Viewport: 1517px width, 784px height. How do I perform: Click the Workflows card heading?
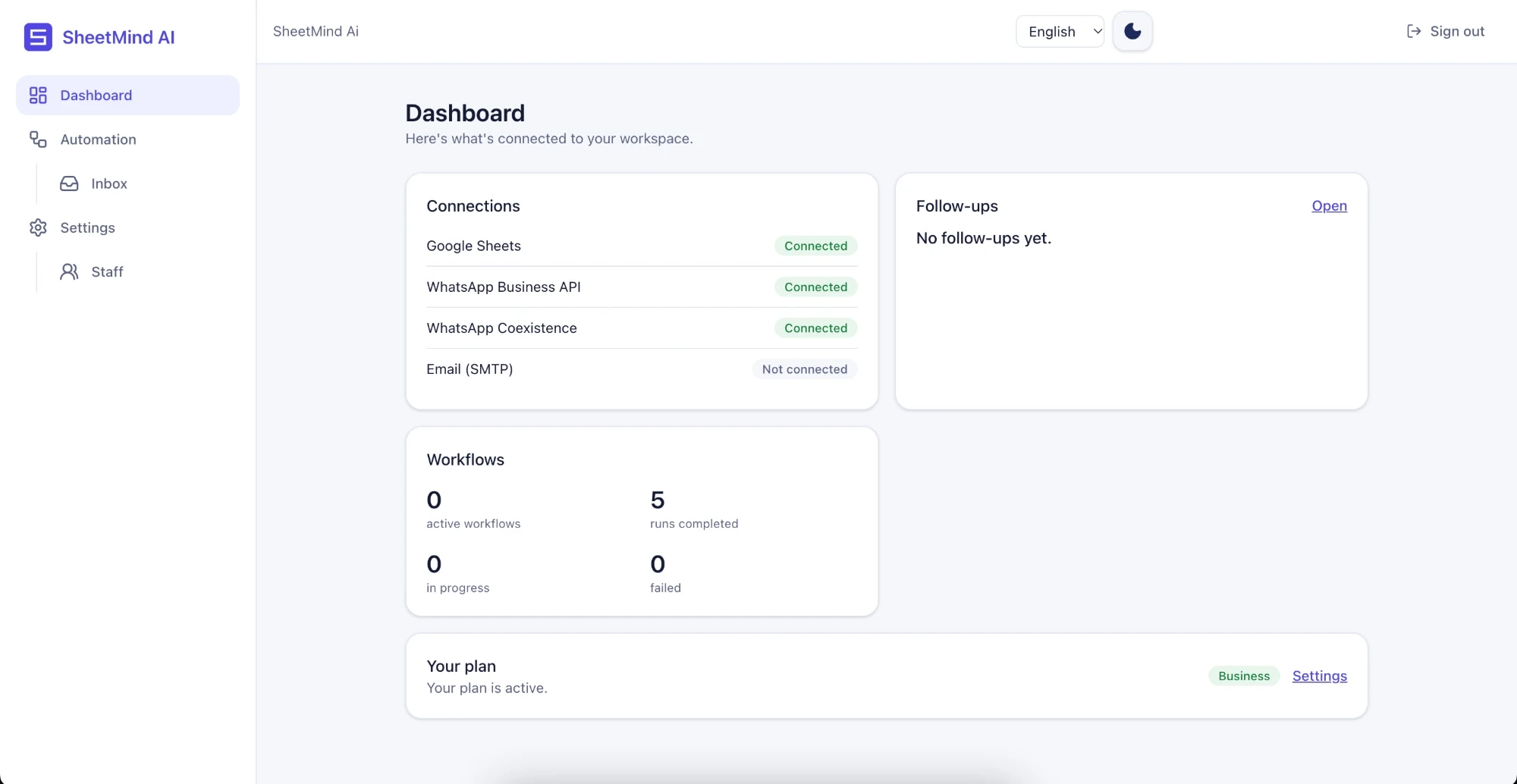click(466, 459)
